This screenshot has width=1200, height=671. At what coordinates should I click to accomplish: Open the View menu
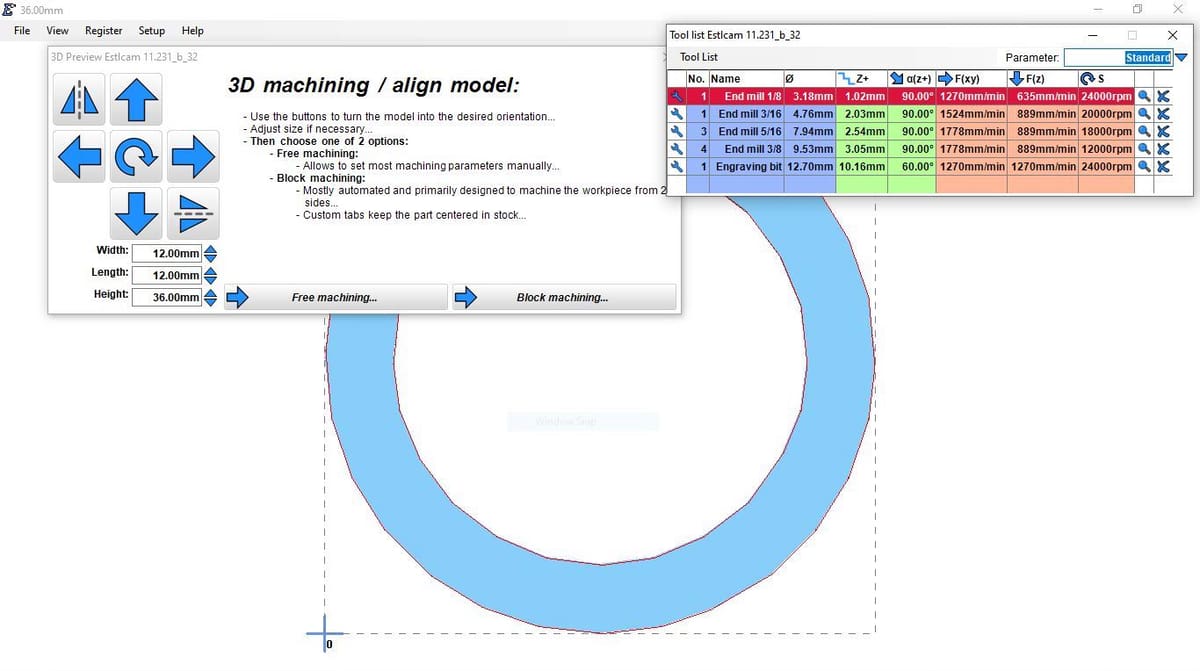pos(58,31)
